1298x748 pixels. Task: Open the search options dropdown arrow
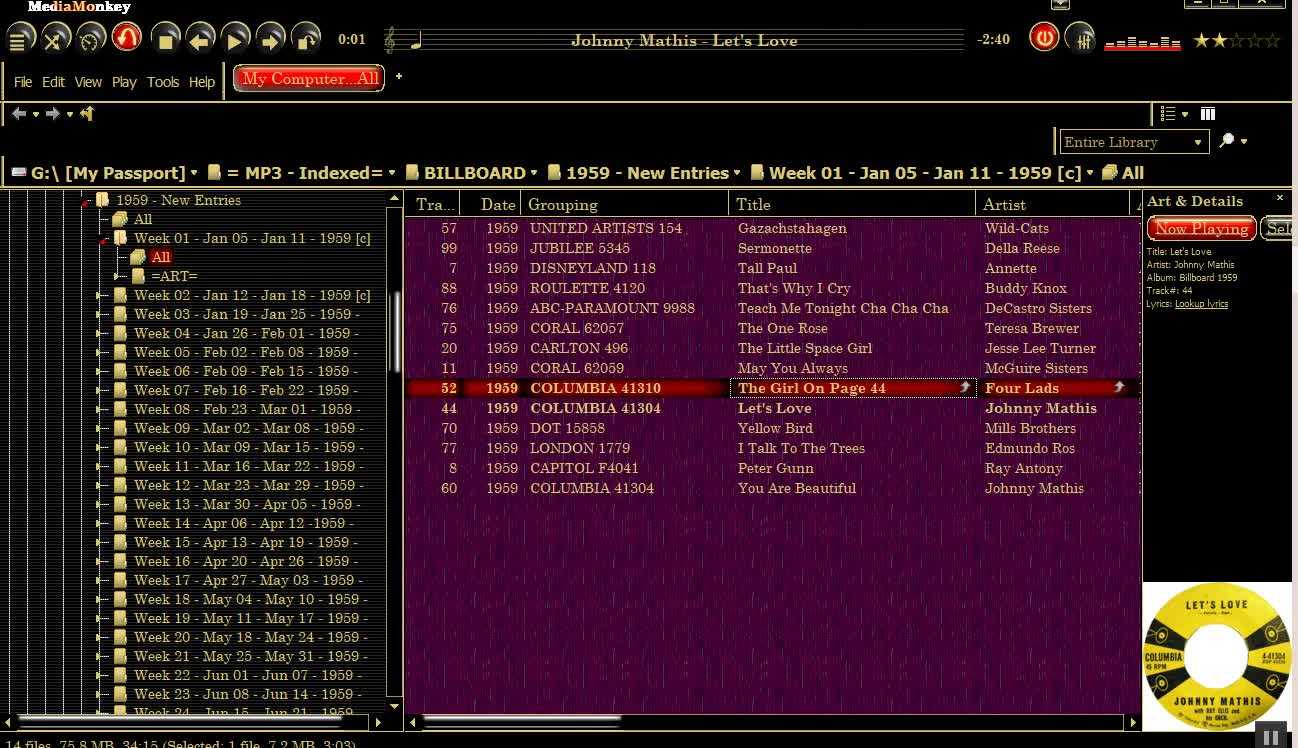click(x=1244, y=142)
